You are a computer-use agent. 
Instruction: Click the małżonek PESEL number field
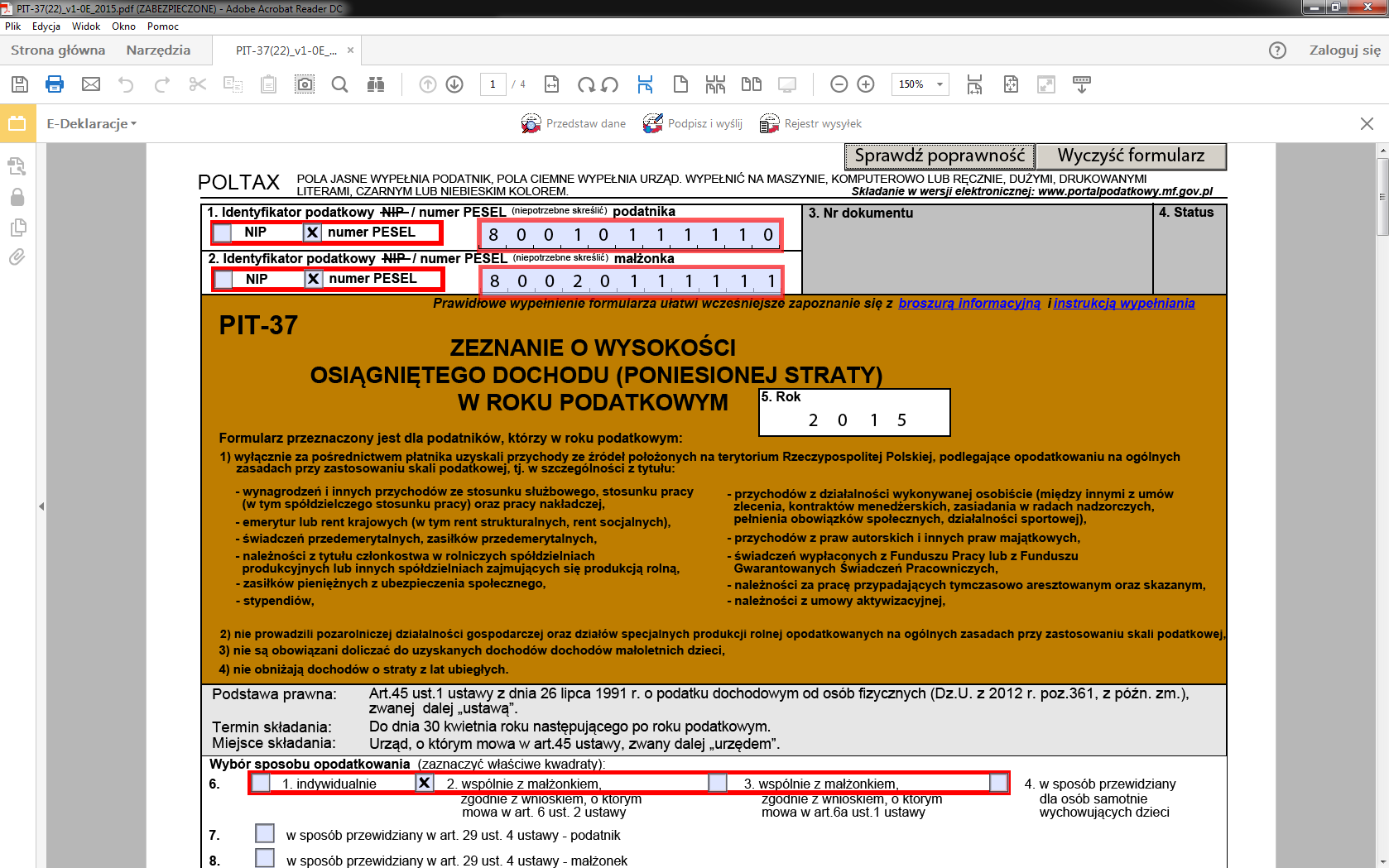[x=631, y=281]
